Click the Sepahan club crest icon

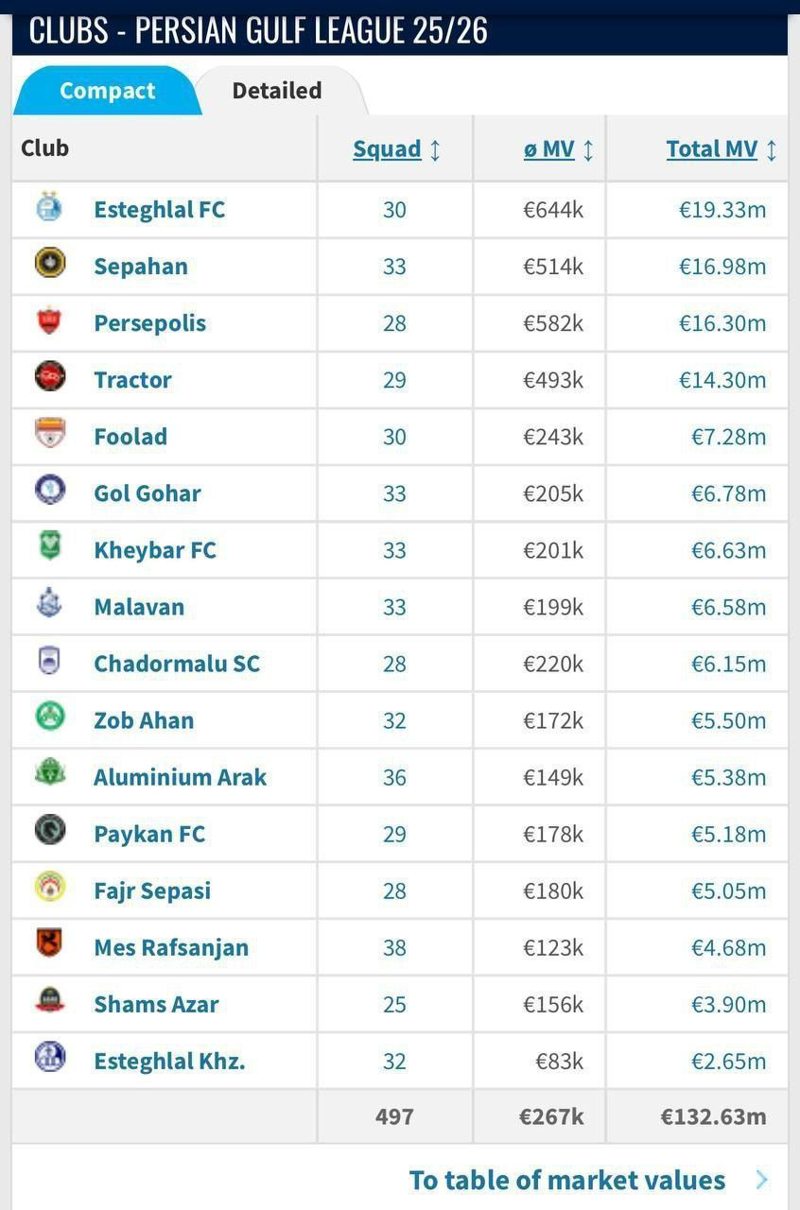50,265
